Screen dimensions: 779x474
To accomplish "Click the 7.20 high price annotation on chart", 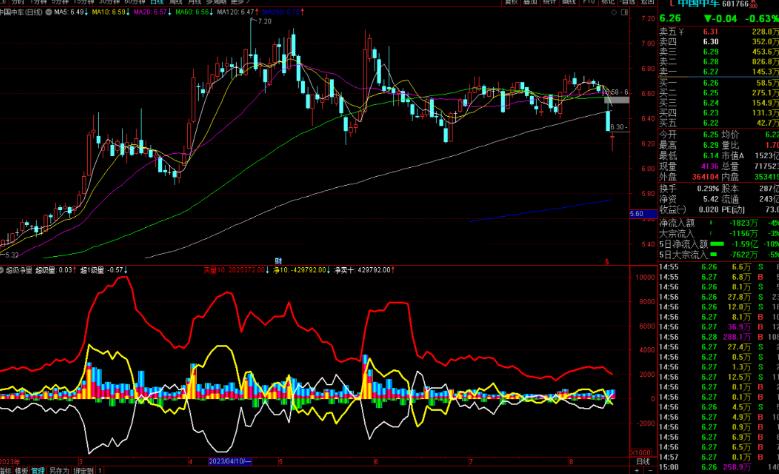I will [265, 21].
